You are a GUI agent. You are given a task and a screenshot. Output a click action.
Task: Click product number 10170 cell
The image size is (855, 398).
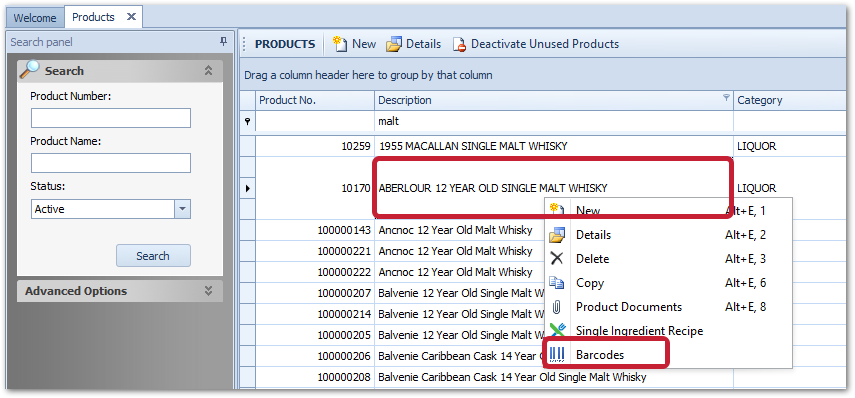pos(315,188)
